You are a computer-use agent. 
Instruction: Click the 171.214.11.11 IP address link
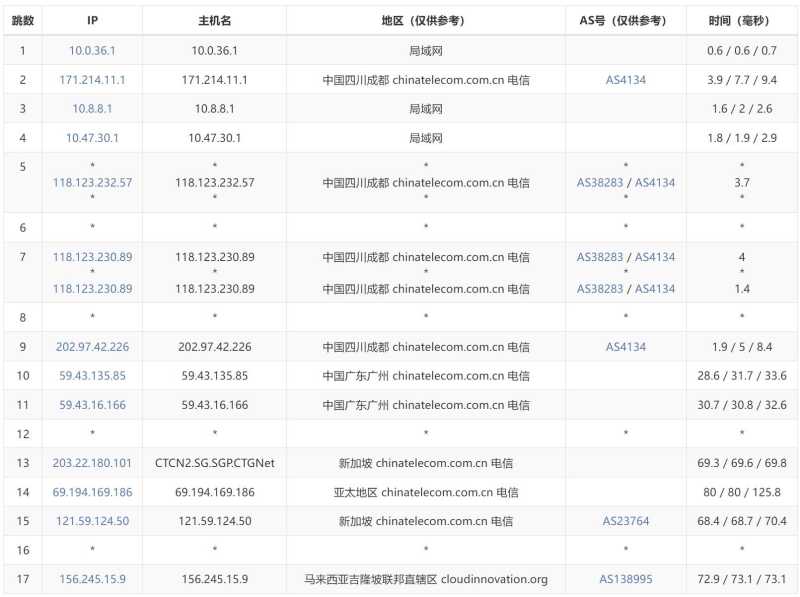tap(92, 78)
